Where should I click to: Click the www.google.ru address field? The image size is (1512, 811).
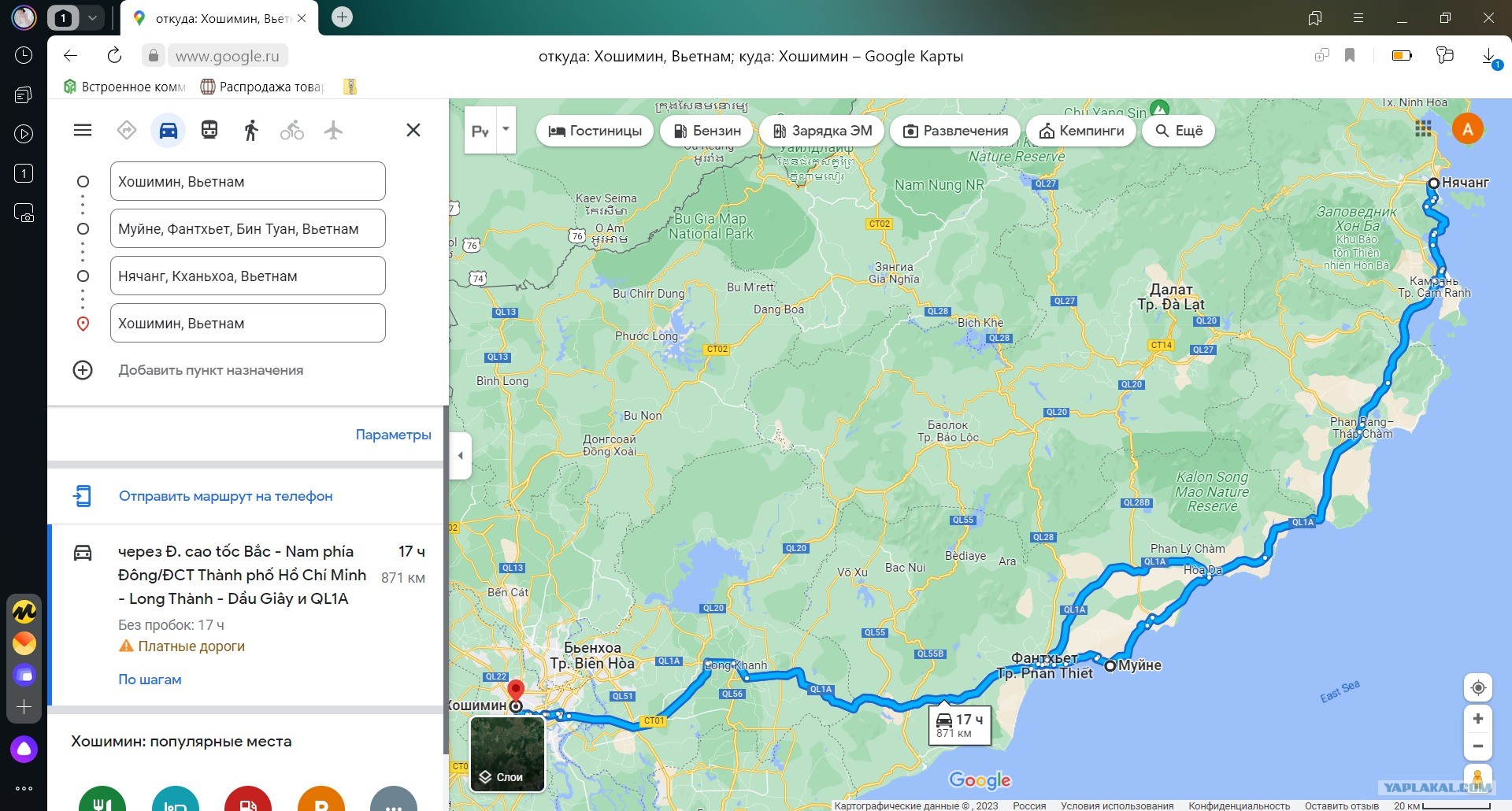click(227, 56)
